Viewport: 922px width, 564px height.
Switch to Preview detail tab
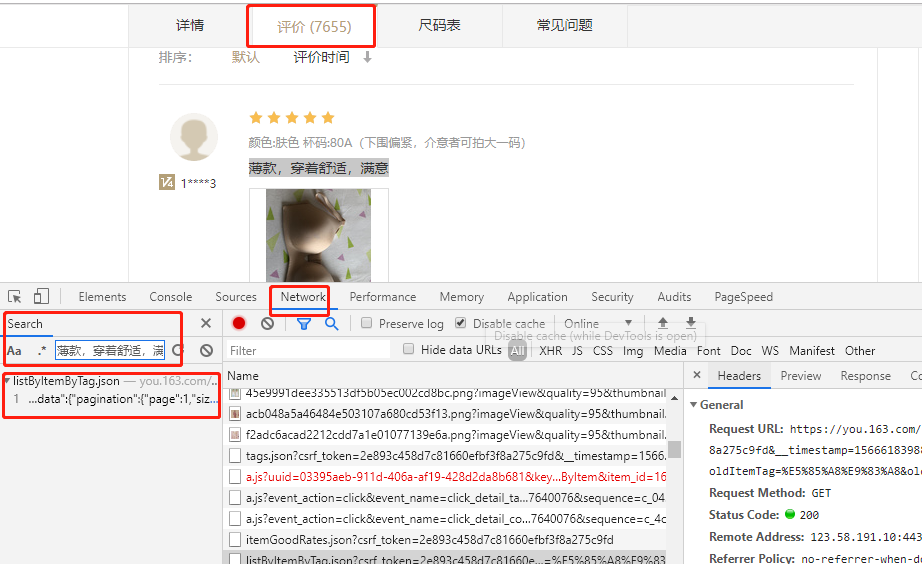[800, 376]
